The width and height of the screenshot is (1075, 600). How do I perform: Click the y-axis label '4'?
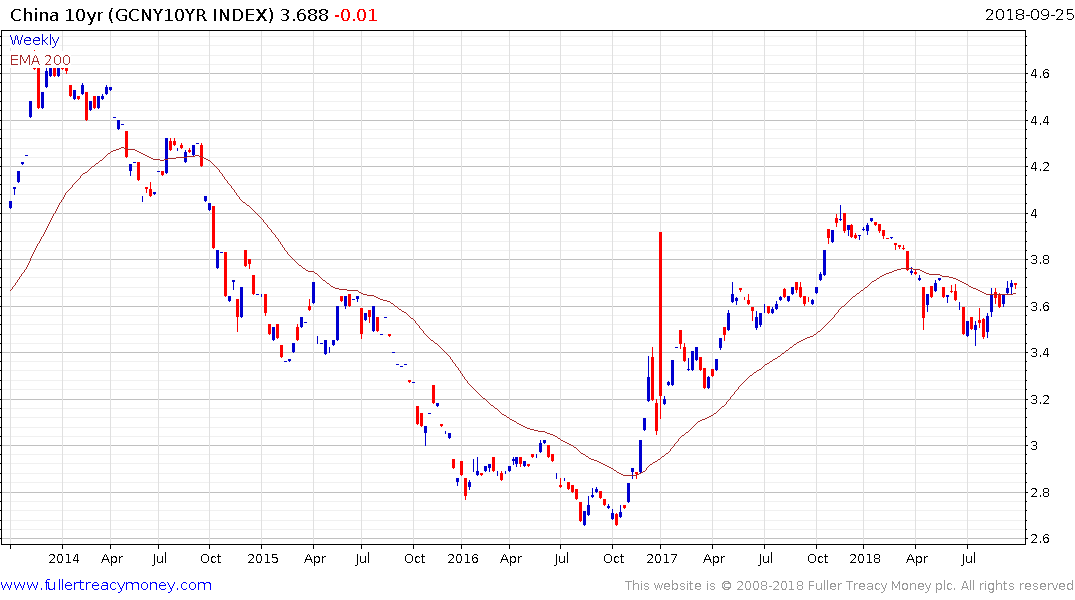1034,213
